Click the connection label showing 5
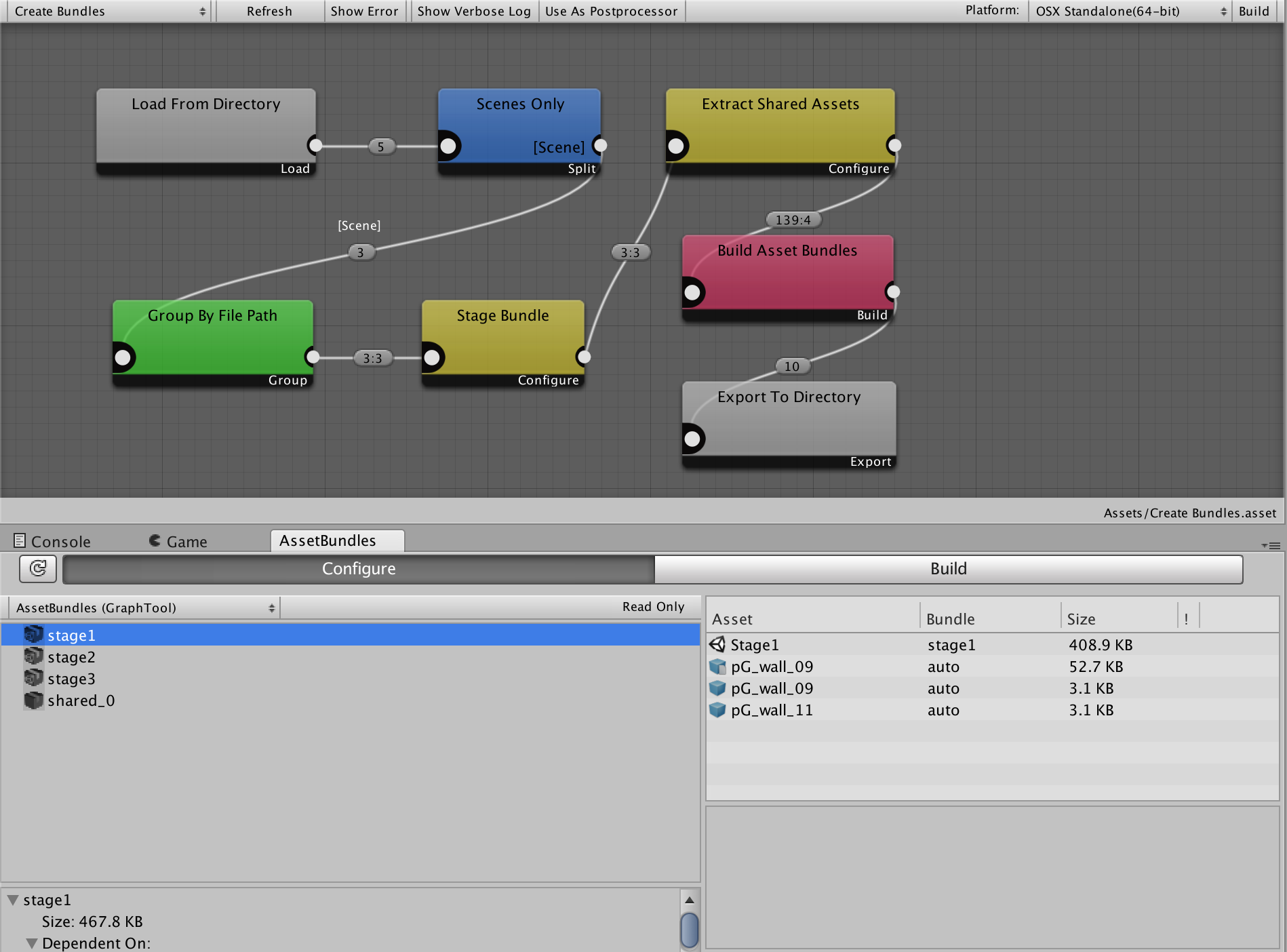Image resolution: width=1287 pixels, height=952 pixels. click(381, 146)
